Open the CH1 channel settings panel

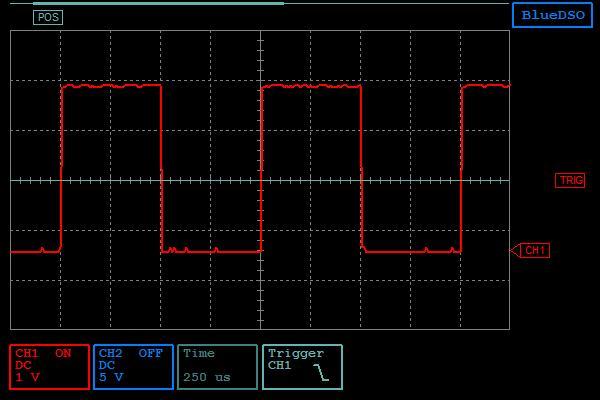click(49, 367)
